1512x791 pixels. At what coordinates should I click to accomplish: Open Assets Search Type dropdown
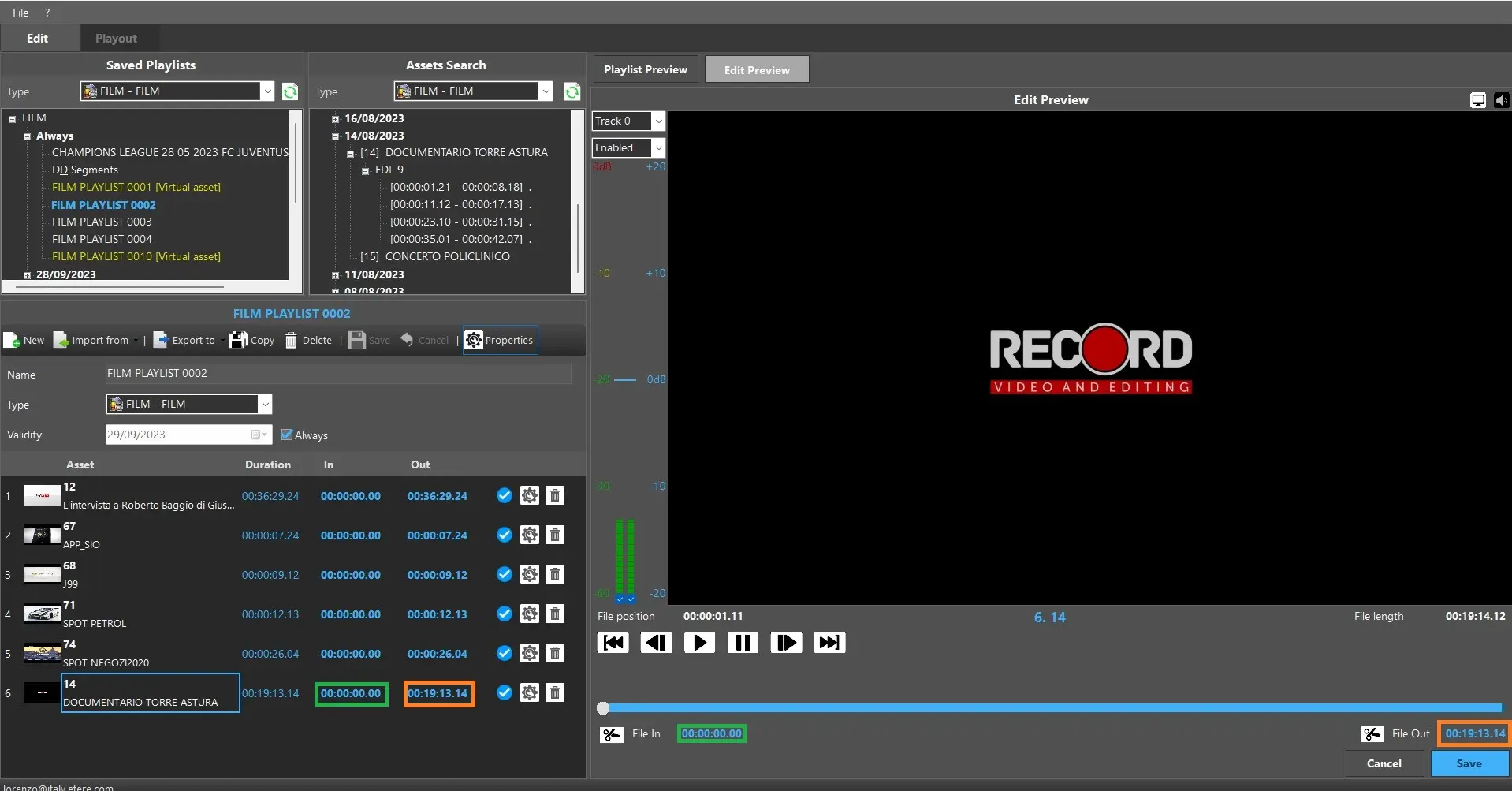[x=545, y=91]
